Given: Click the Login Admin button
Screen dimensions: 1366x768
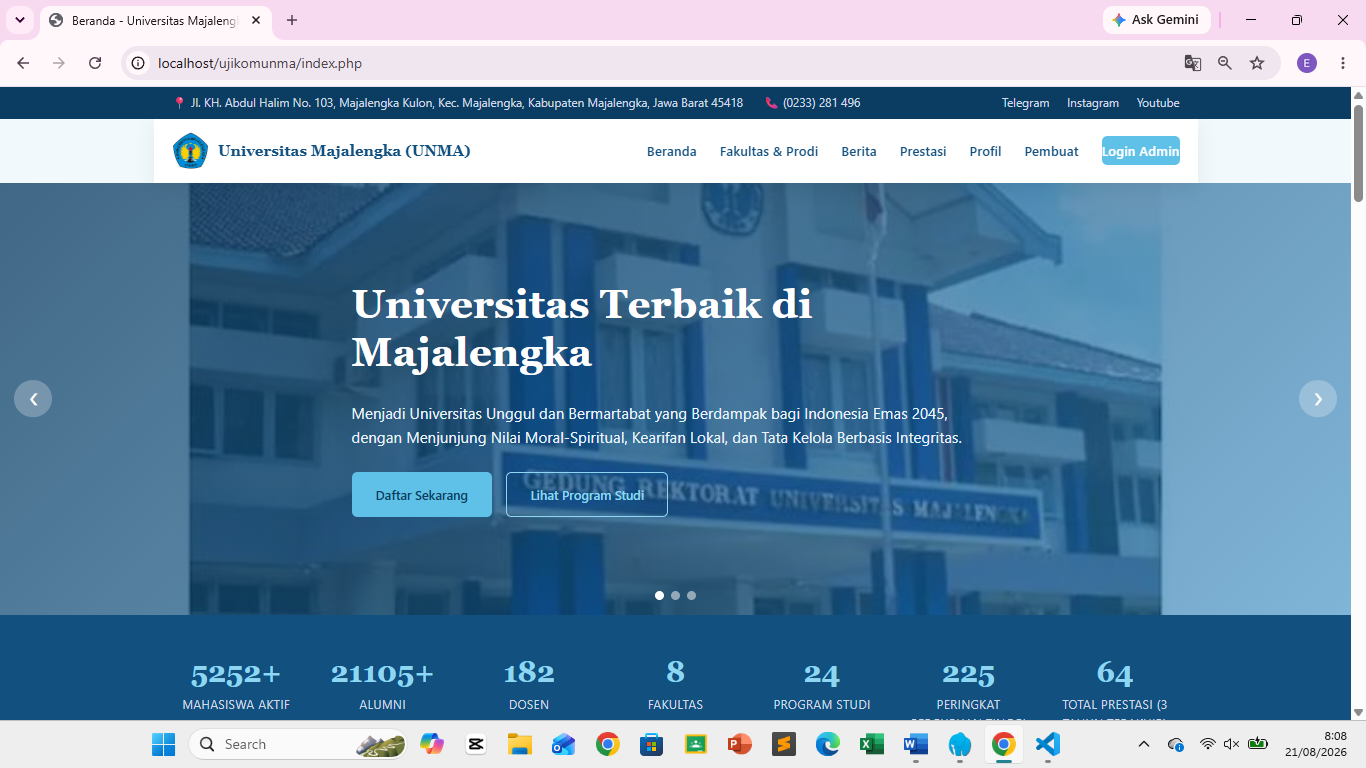Looking at the screenshot, I should click(1141, 151).
